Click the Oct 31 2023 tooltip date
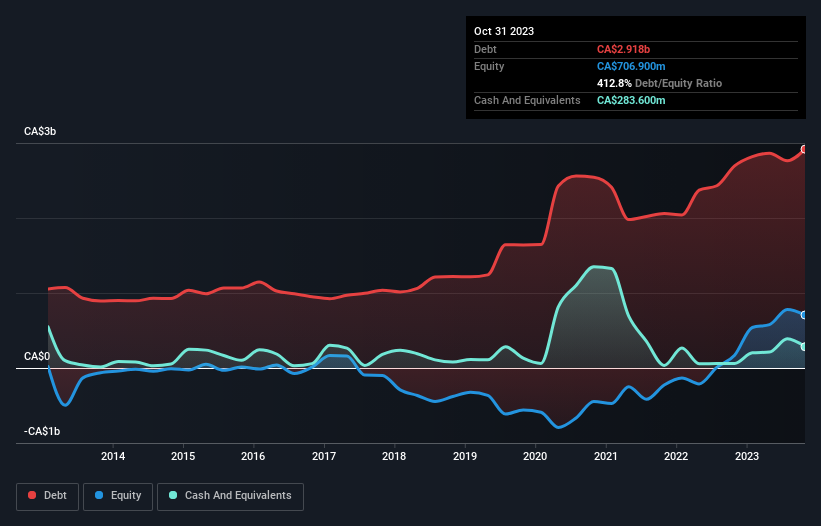This screenshot has height=526, width=821. [x=504, y=31]
